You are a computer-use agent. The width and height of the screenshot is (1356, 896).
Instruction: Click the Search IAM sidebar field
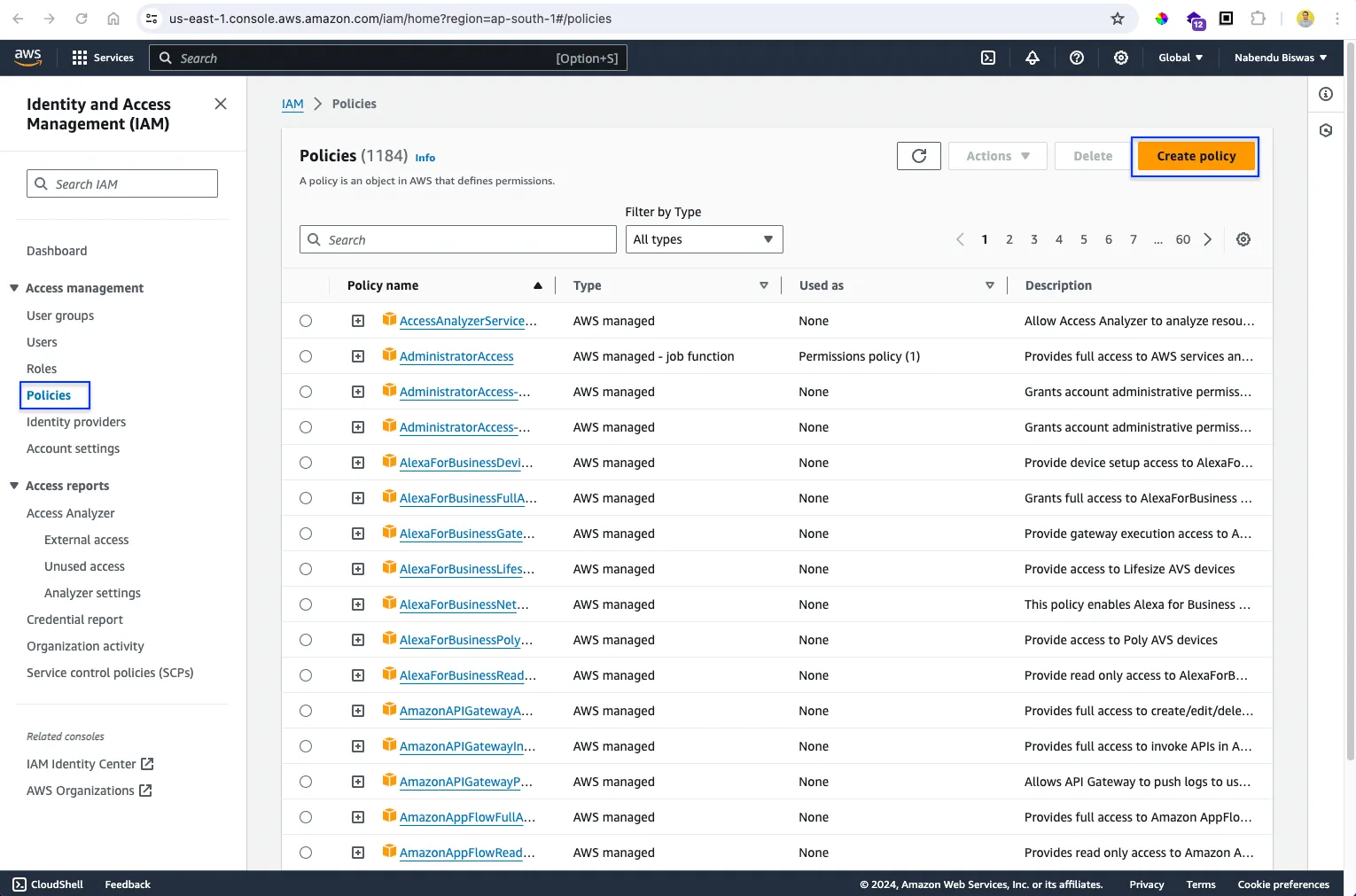(x=122, y=183)
